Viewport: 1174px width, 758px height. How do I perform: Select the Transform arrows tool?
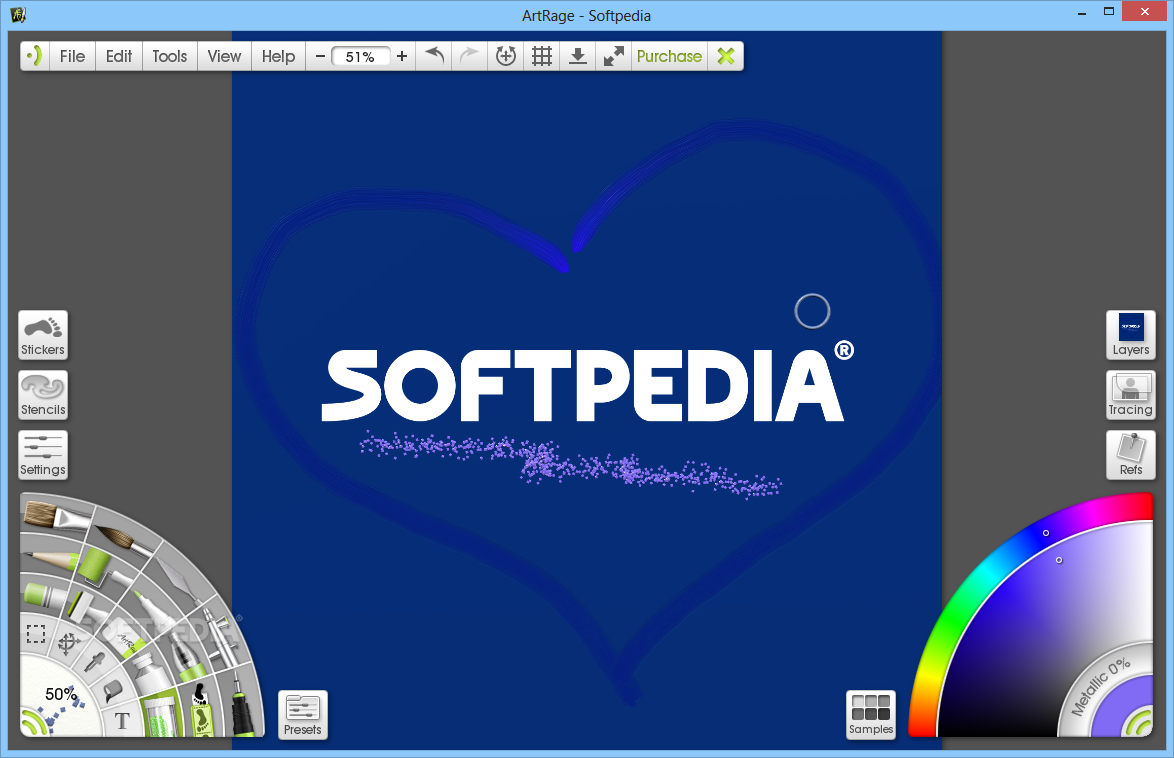(x=68, y=643)
